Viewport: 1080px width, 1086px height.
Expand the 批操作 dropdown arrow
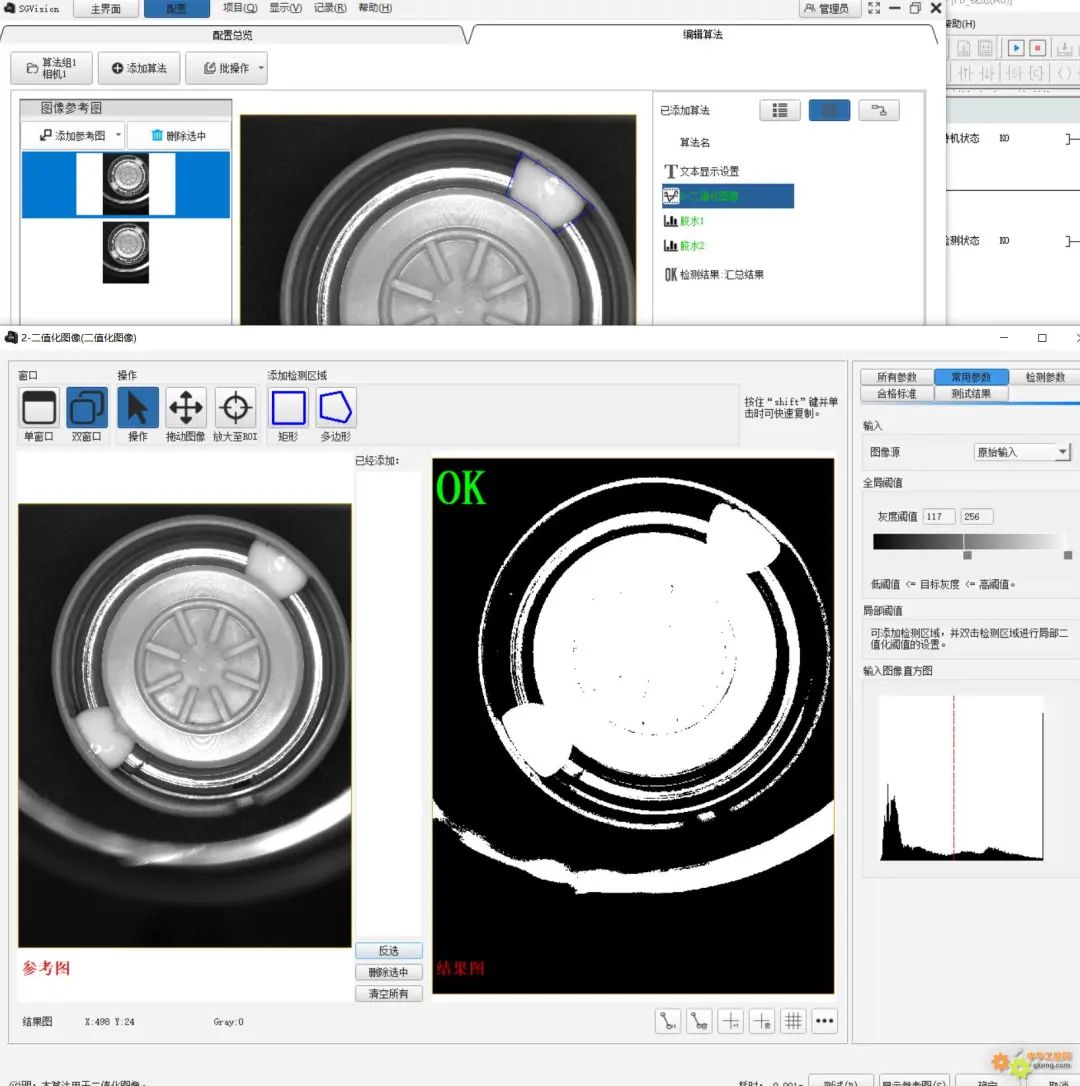tap(261, 68)
